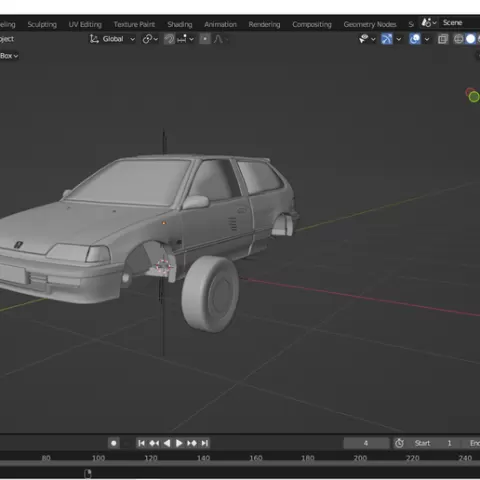
Task: Switch to solid viewport shading
Action: pyautogui.click(x=470, y=39)
